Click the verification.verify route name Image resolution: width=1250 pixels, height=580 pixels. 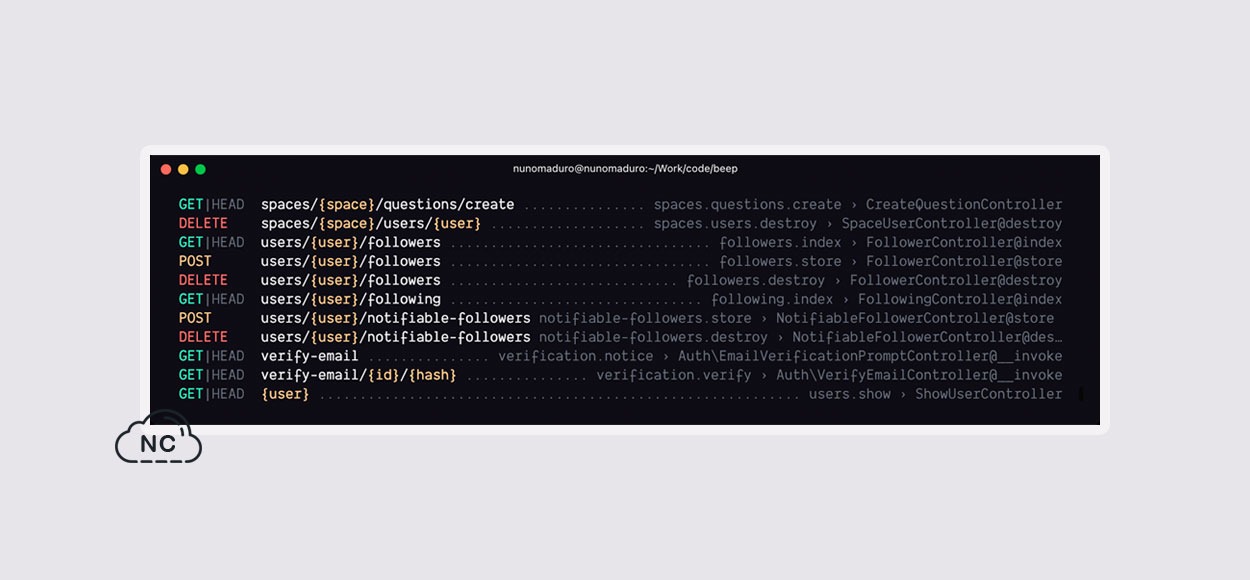coord(674,376)
